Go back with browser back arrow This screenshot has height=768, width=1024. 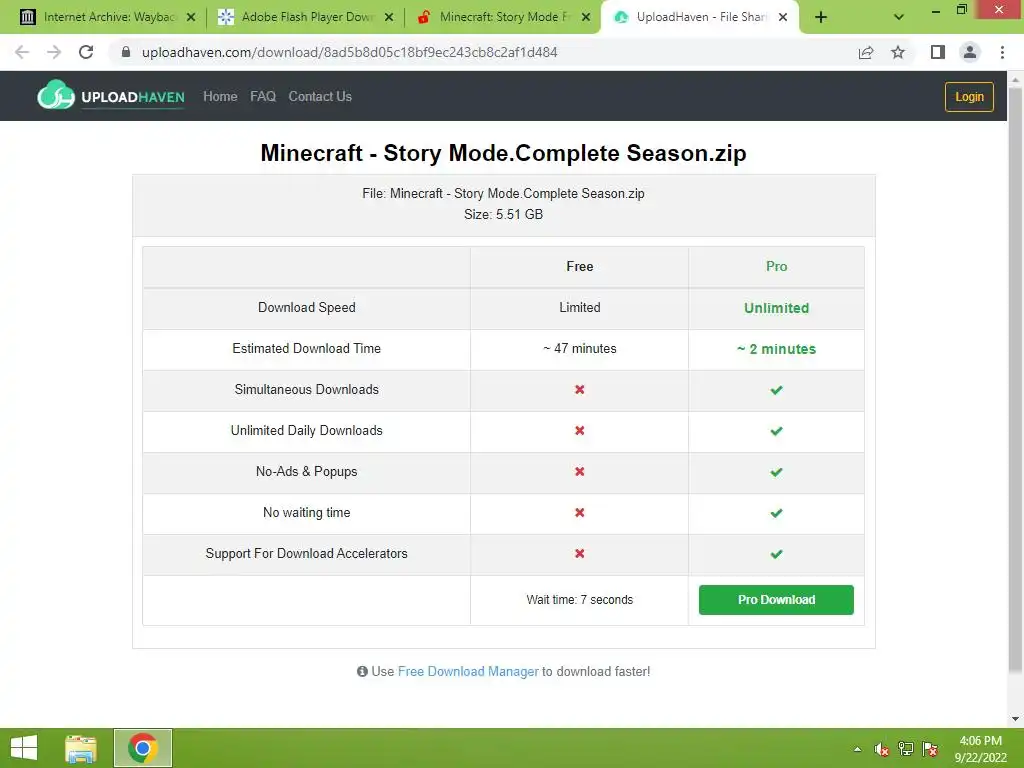[x=22, y=52]
